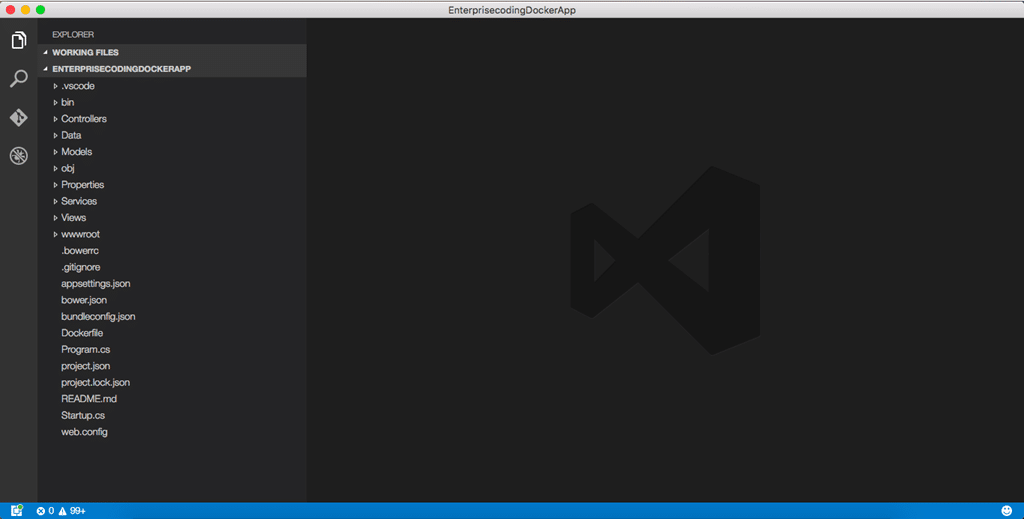Open the Search view icon
Image resolution: width=1024 pixels, height=519 pixels.
(18, 78)
